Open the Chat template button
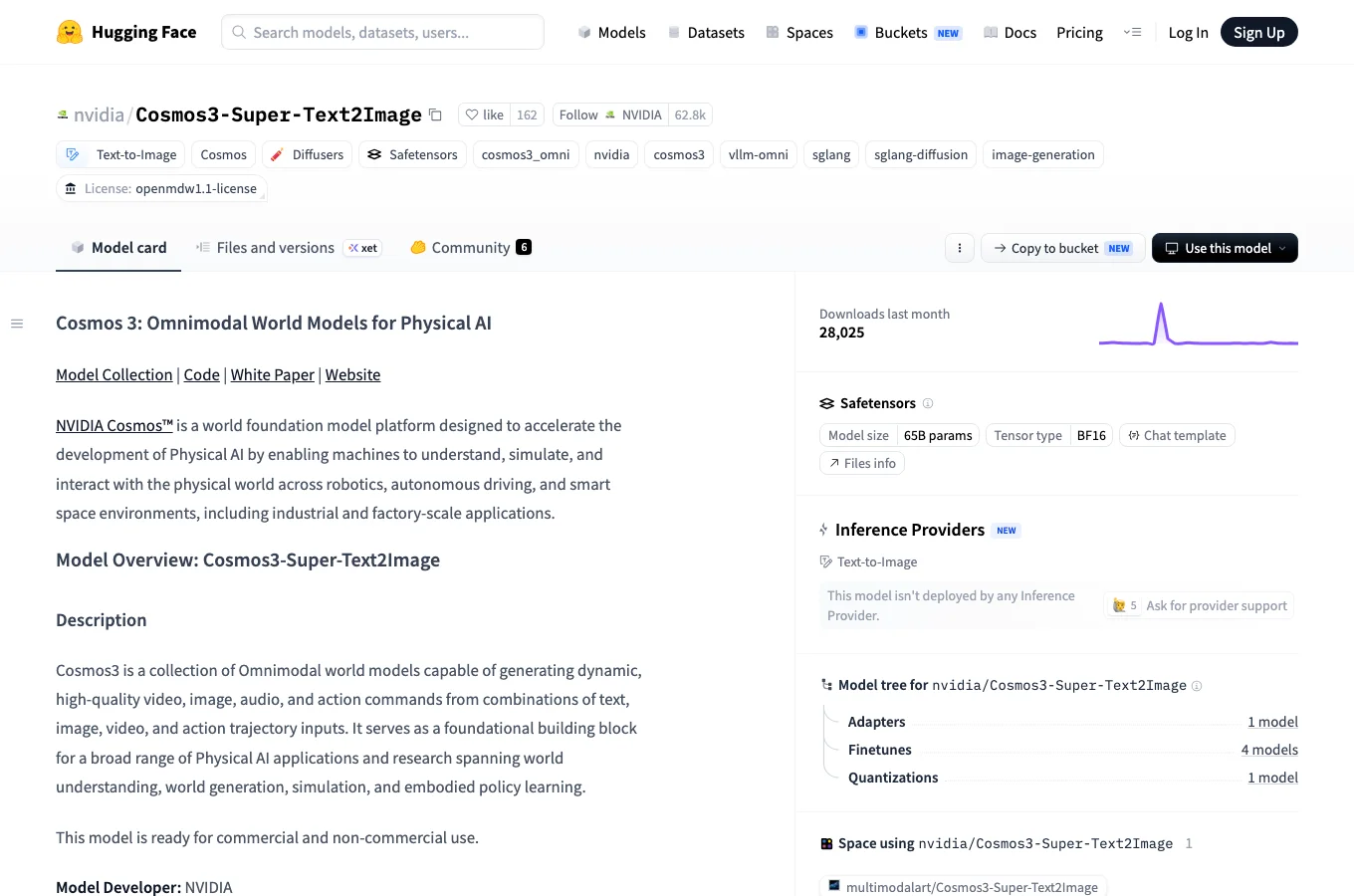 click(1177, 435)
